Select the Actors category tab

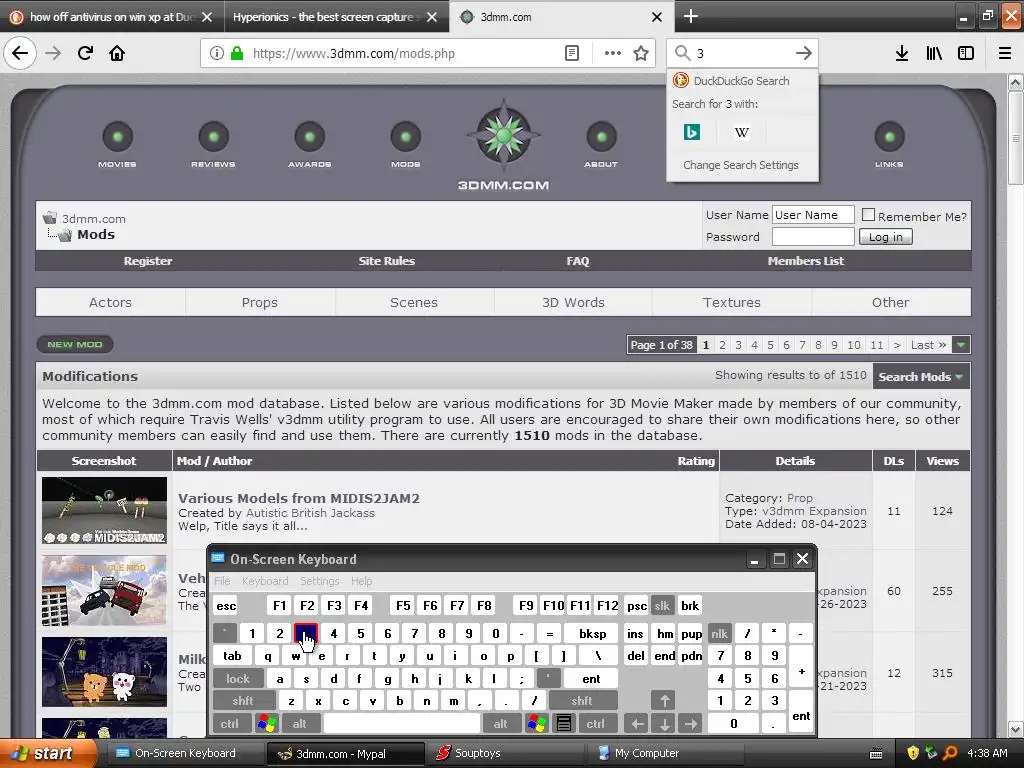pyautogui.click(x=110, y=302)
